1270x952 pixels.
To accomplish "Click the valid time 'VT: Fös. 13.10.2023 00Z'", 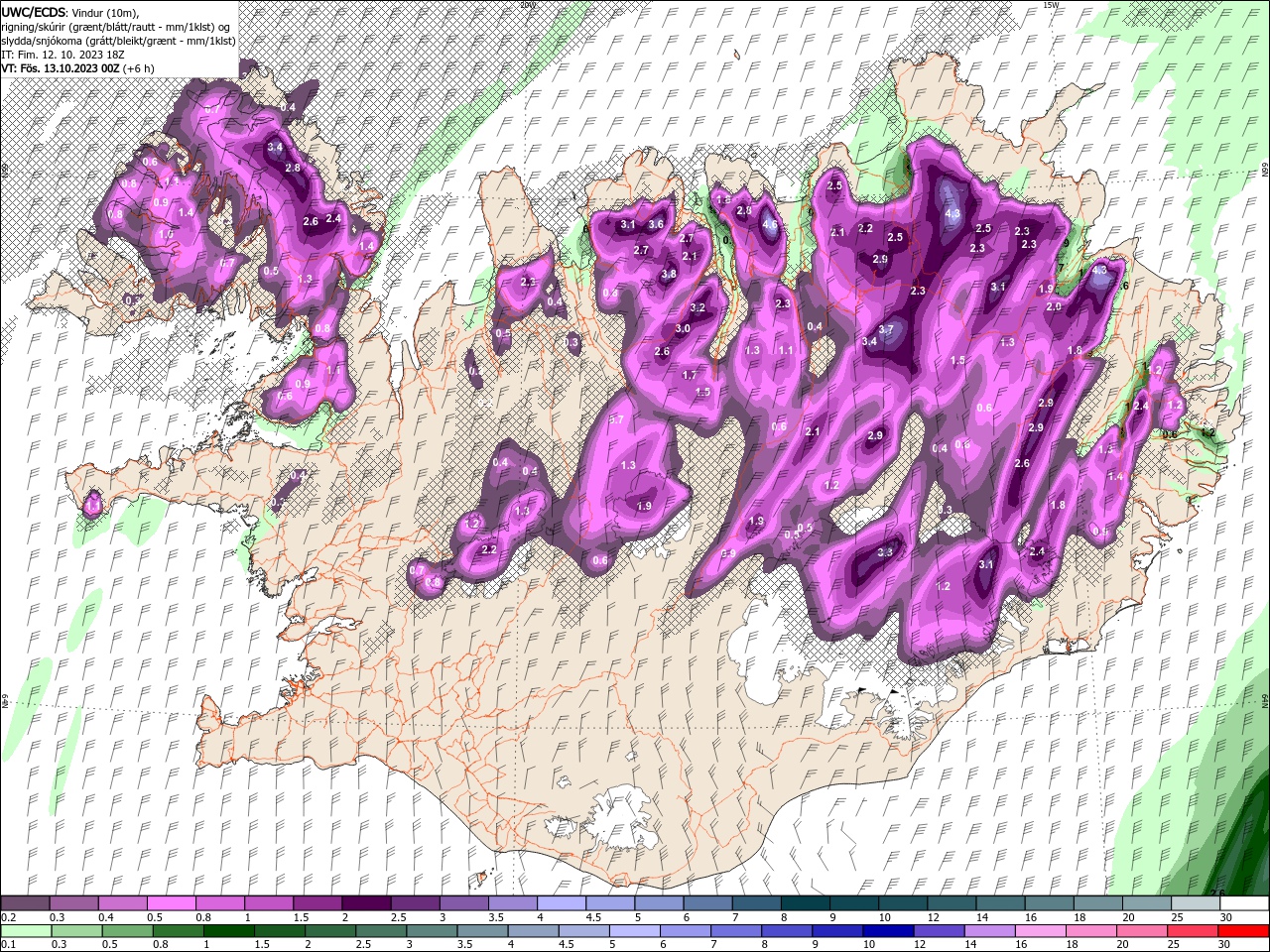I will (x=62, y=67).
